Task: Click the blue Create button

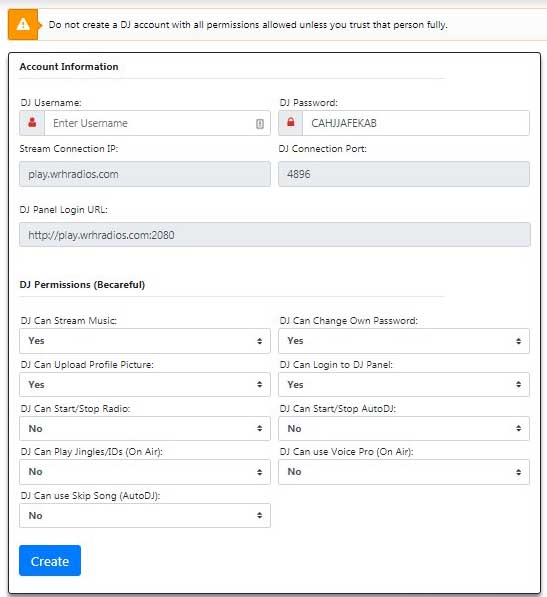Action: (50, 560)
